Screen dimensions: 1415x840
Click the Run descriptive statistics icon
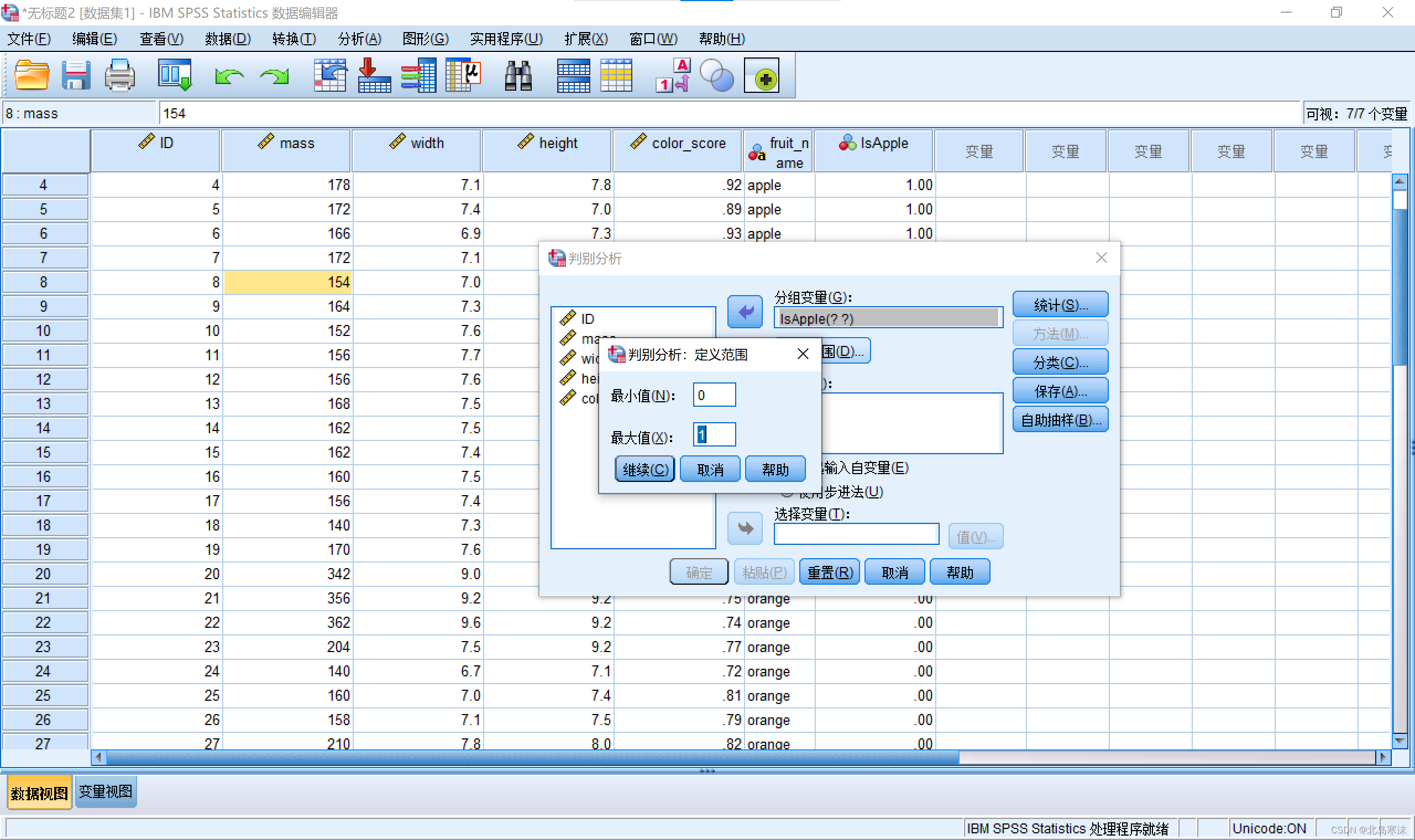463,75
